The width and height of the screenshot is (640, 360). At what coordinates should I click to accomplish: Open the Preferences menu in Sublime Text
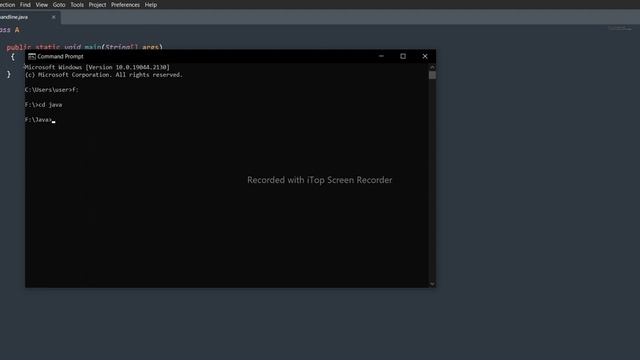tap(125, 5)
